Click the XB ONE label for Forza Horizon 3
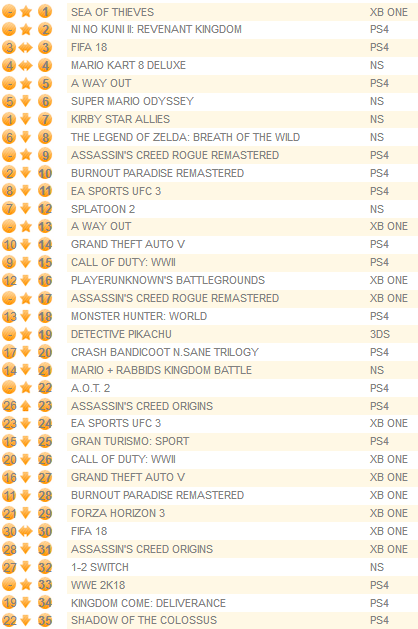418x629 pixels. [x=389, y=513]
